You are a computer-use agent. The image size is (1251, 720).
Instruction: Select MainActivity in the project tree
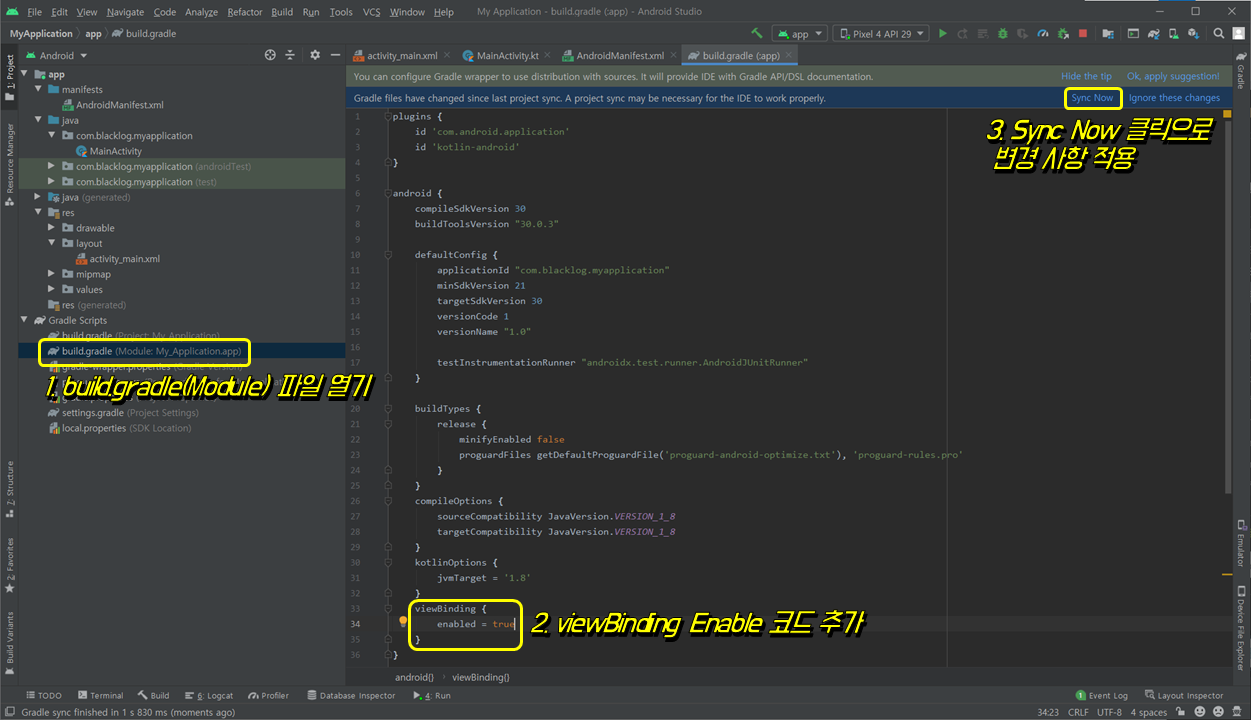click(116, 151)
